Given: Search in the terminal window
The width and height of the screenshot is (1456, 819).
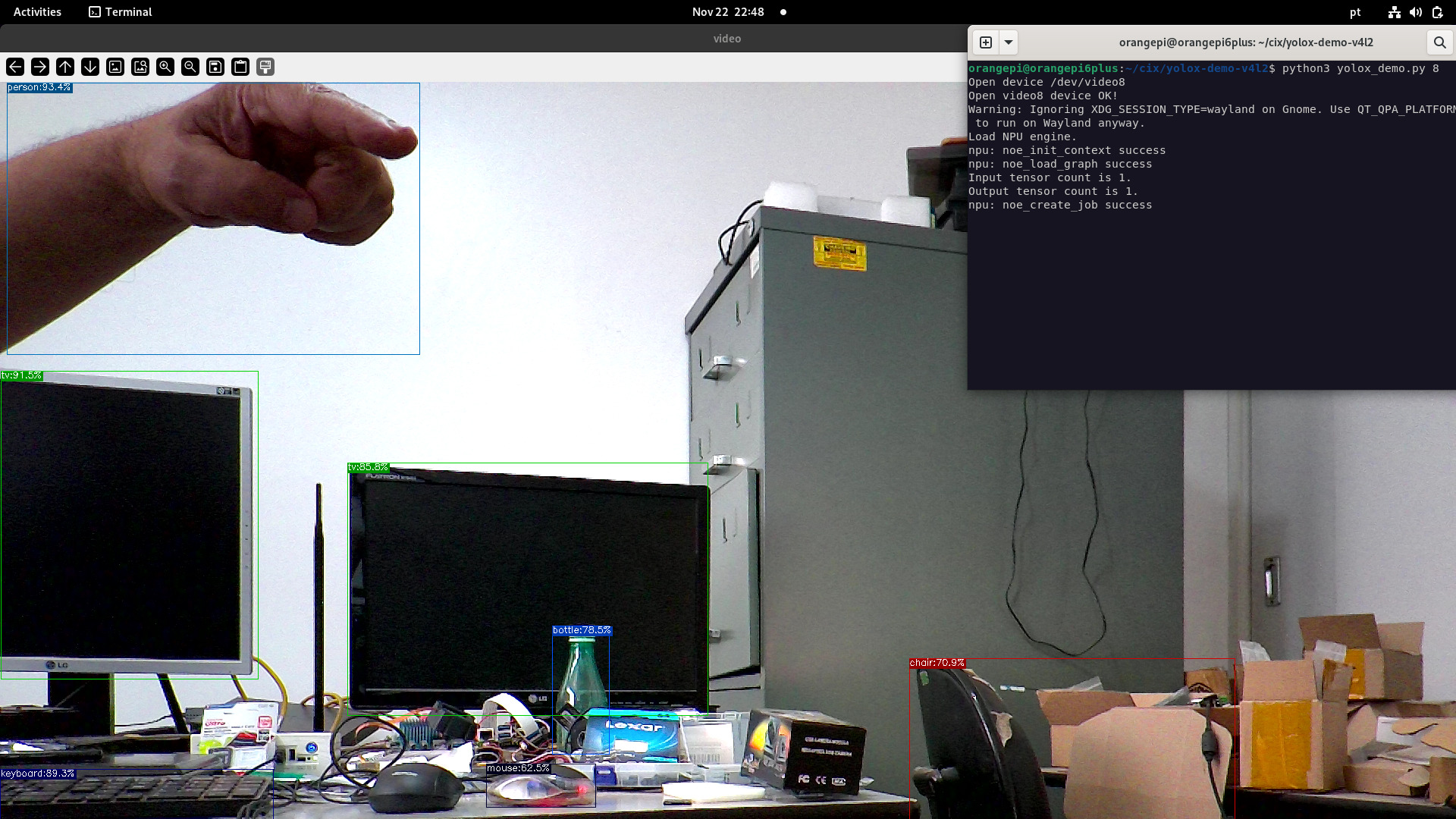Looking at the screenshot, I should [1439, 42].
